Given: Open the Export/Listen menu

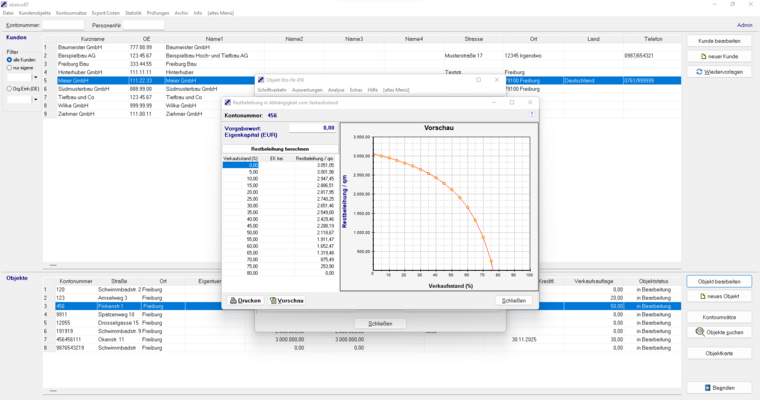Looking at the screenshot, I should pyautogui.click(x=105, y=13).
